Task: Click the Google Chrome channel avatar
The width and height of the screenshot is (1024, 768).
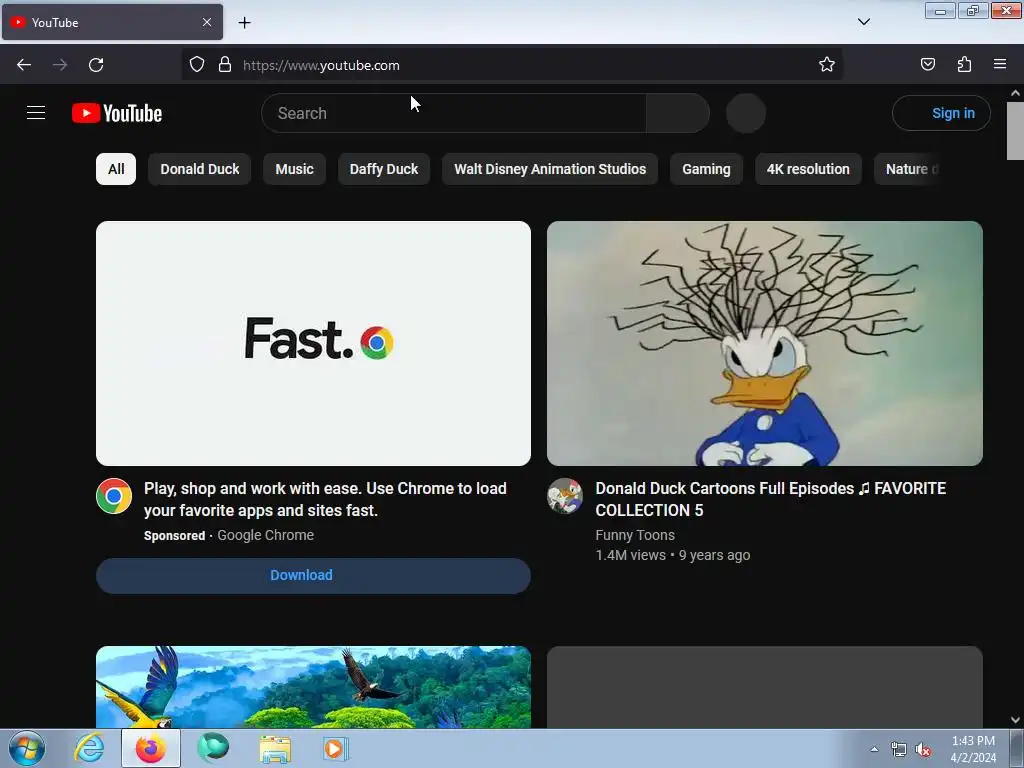Action: [x=114, y=496]
